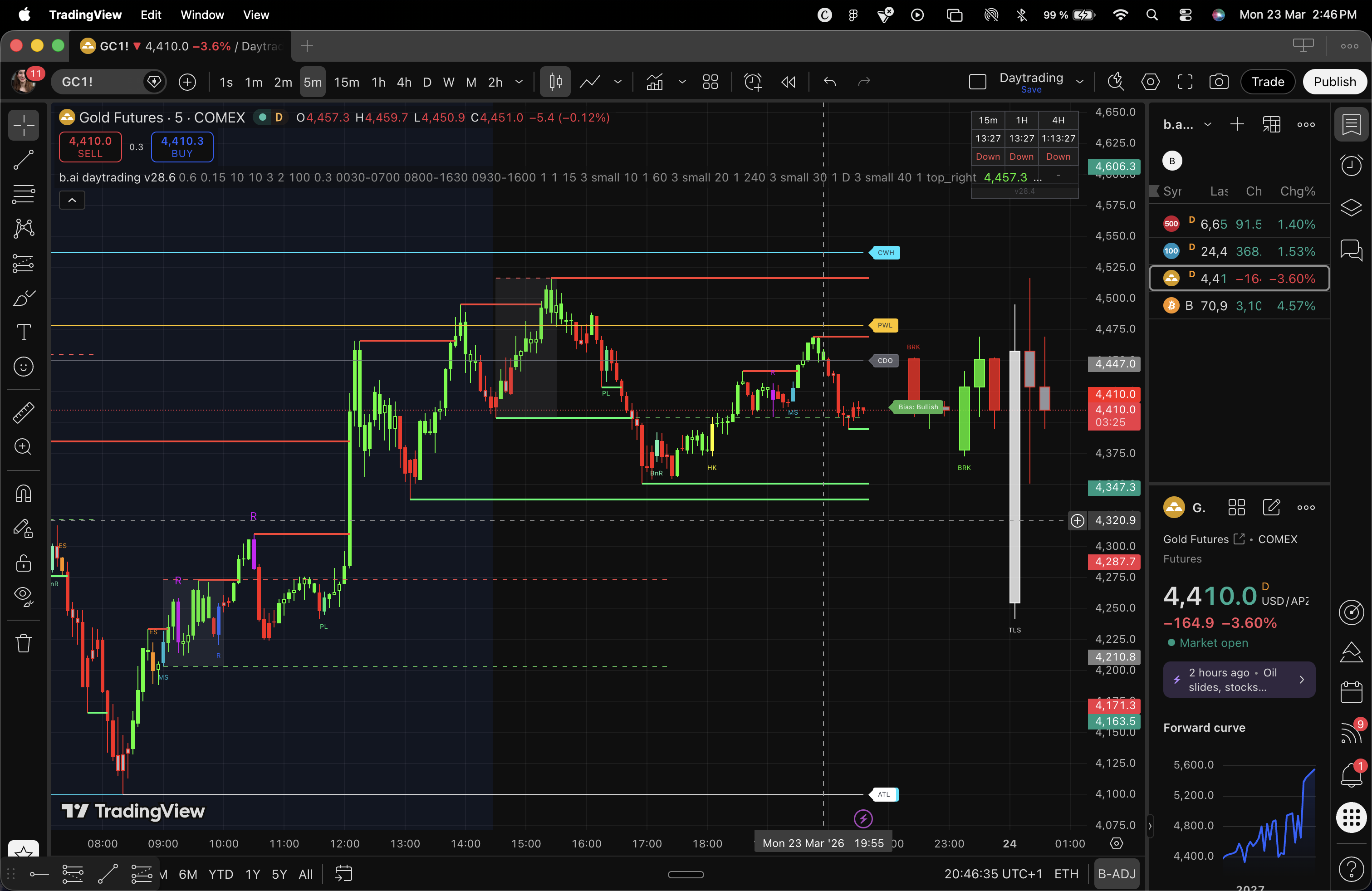Viewport: 1372px width, 891px height.
Task: Switch to 4h timeframe
Action: [x=404, y=82]
